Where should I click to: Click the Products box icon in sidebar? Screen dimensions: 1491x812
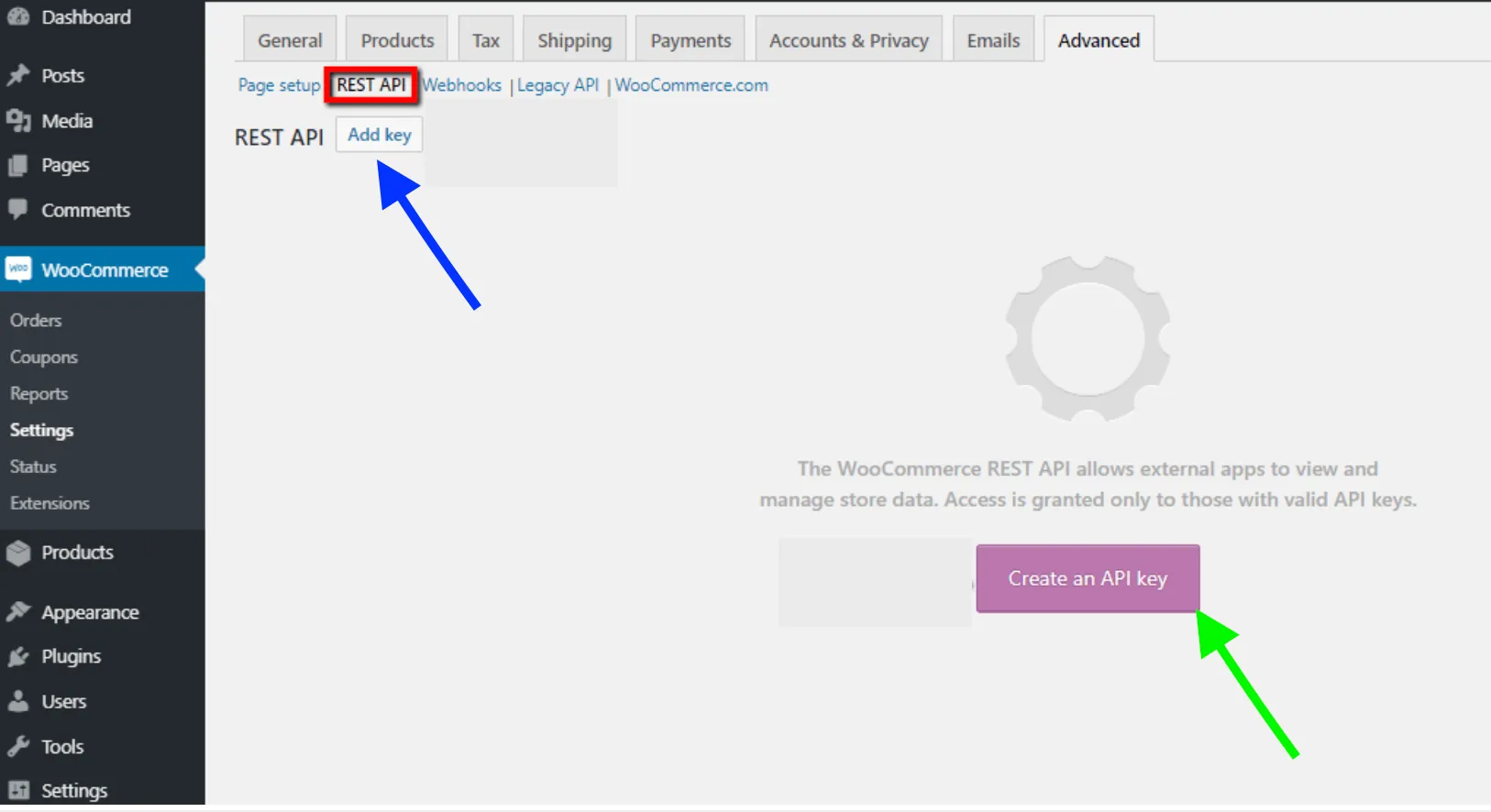coord(18,553)
